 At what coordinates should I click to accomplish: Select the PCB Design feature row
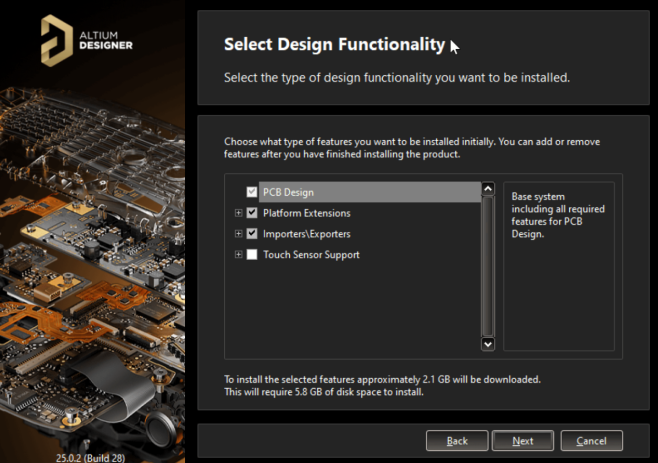370,192
